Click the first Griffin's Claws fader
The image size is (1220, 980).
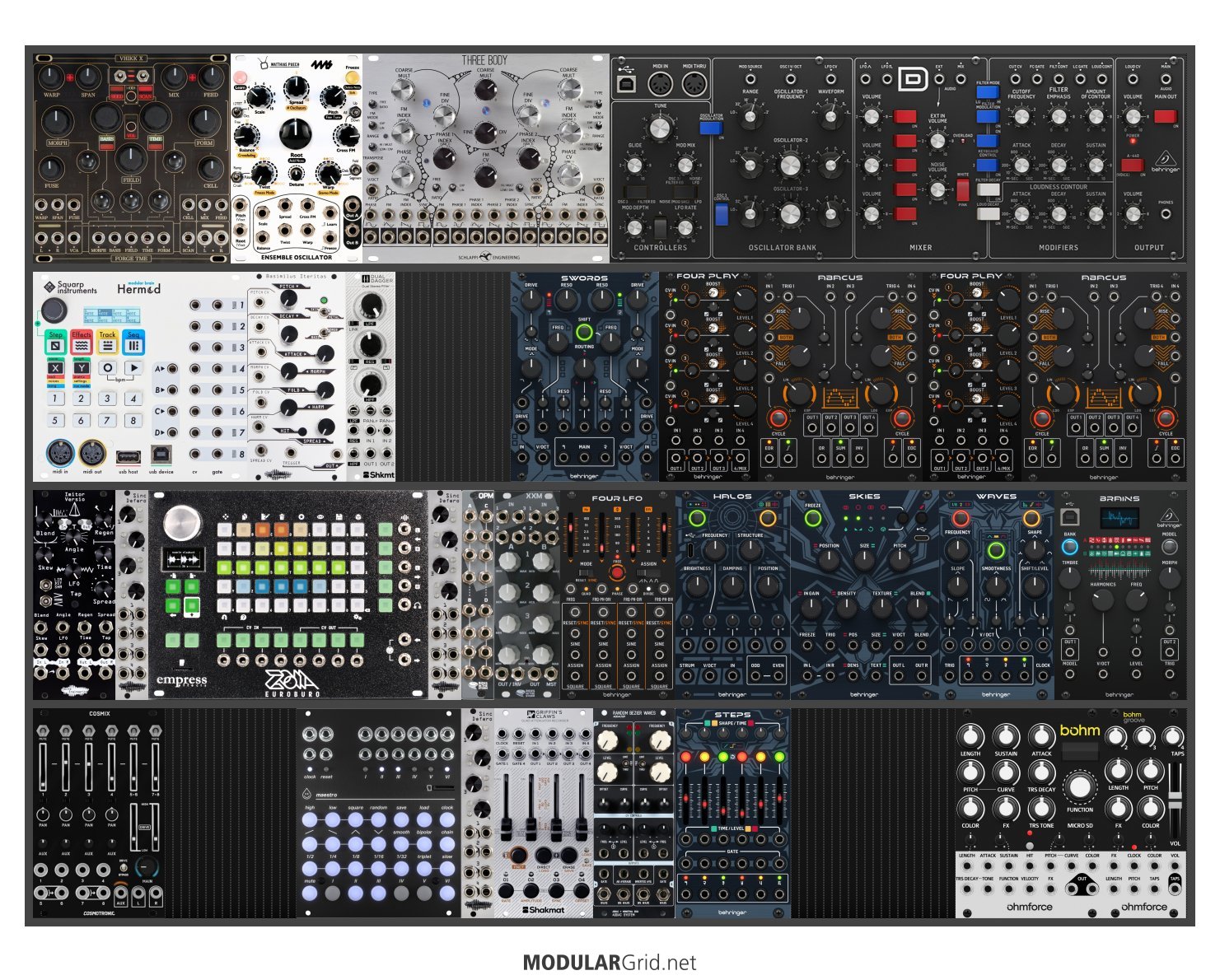click(506, 828)
